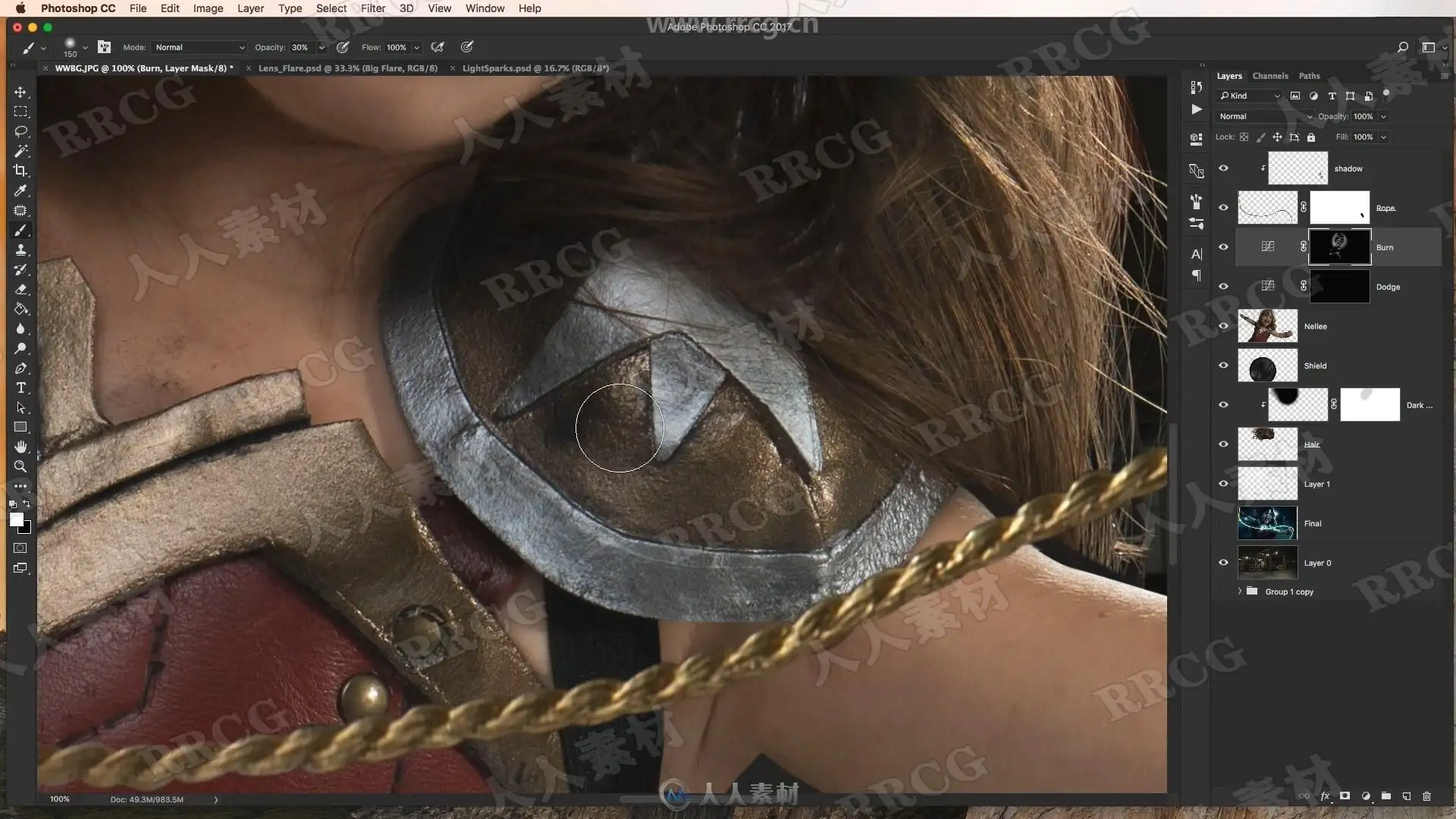The image size is (1456, 819).
Task: Select the Lasso tool
Action: (20, 131)
